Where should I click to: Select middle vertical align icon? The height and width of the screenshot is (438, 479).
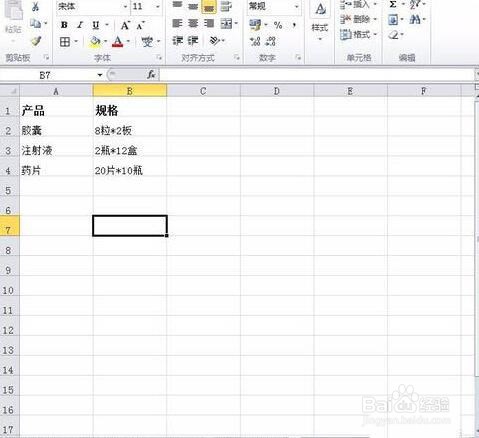193,6
